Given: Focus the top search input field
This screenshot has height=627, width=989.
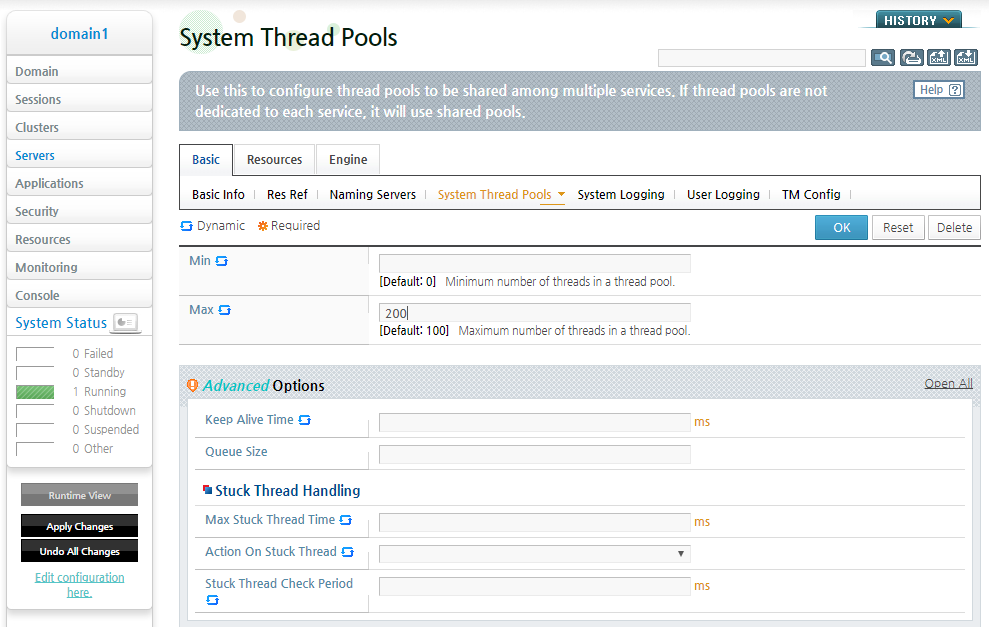Looking at the screenshot, I should pos(761,58).
